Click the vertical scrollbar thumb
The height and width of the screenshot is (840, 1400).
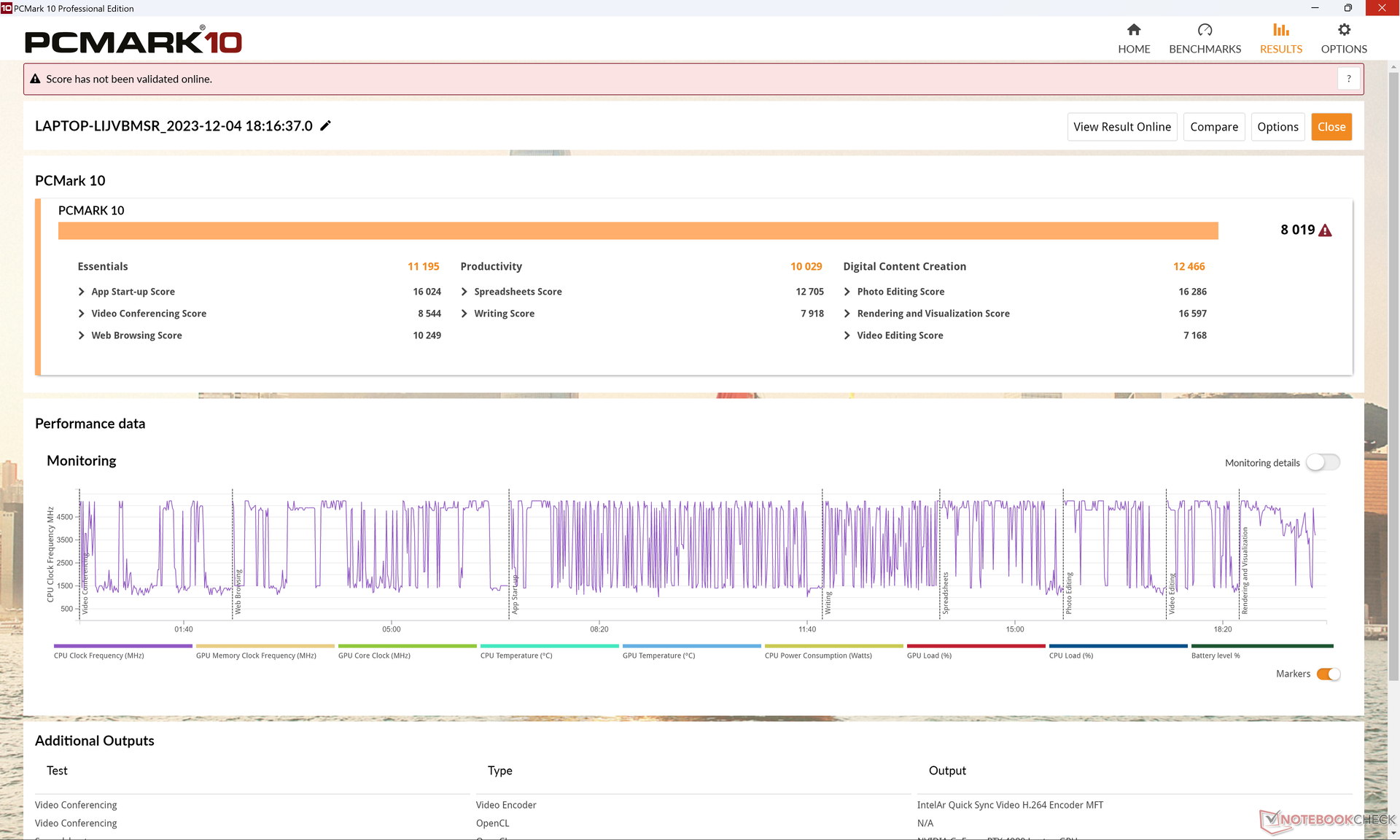1393,376
